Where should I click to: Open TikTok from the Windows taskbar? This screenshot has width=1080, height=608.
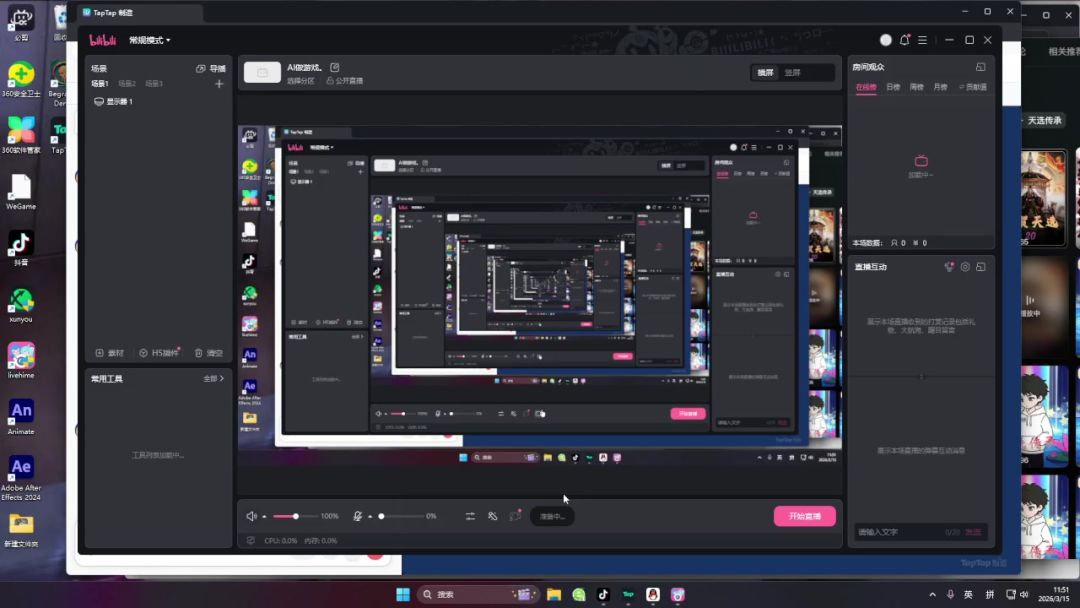[x=603, y=594]
